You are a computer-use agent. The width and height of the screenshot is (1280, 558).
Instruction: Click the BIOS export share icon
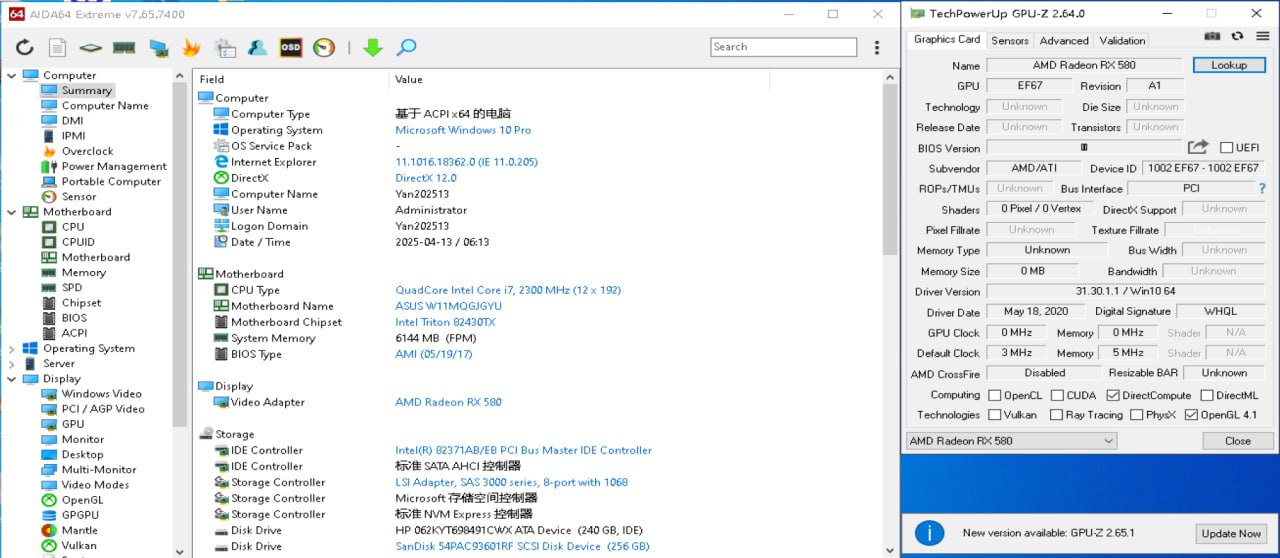[x=1198, y=147]
